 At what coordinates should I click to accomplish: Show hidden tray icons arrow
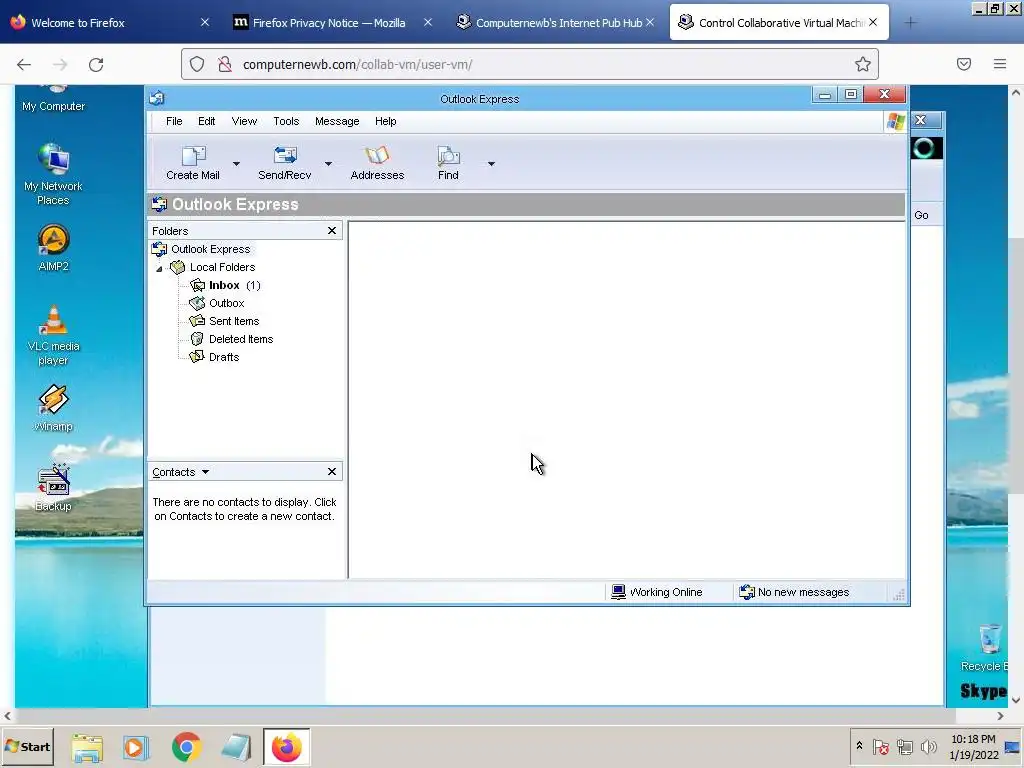[x=859, y=746]
